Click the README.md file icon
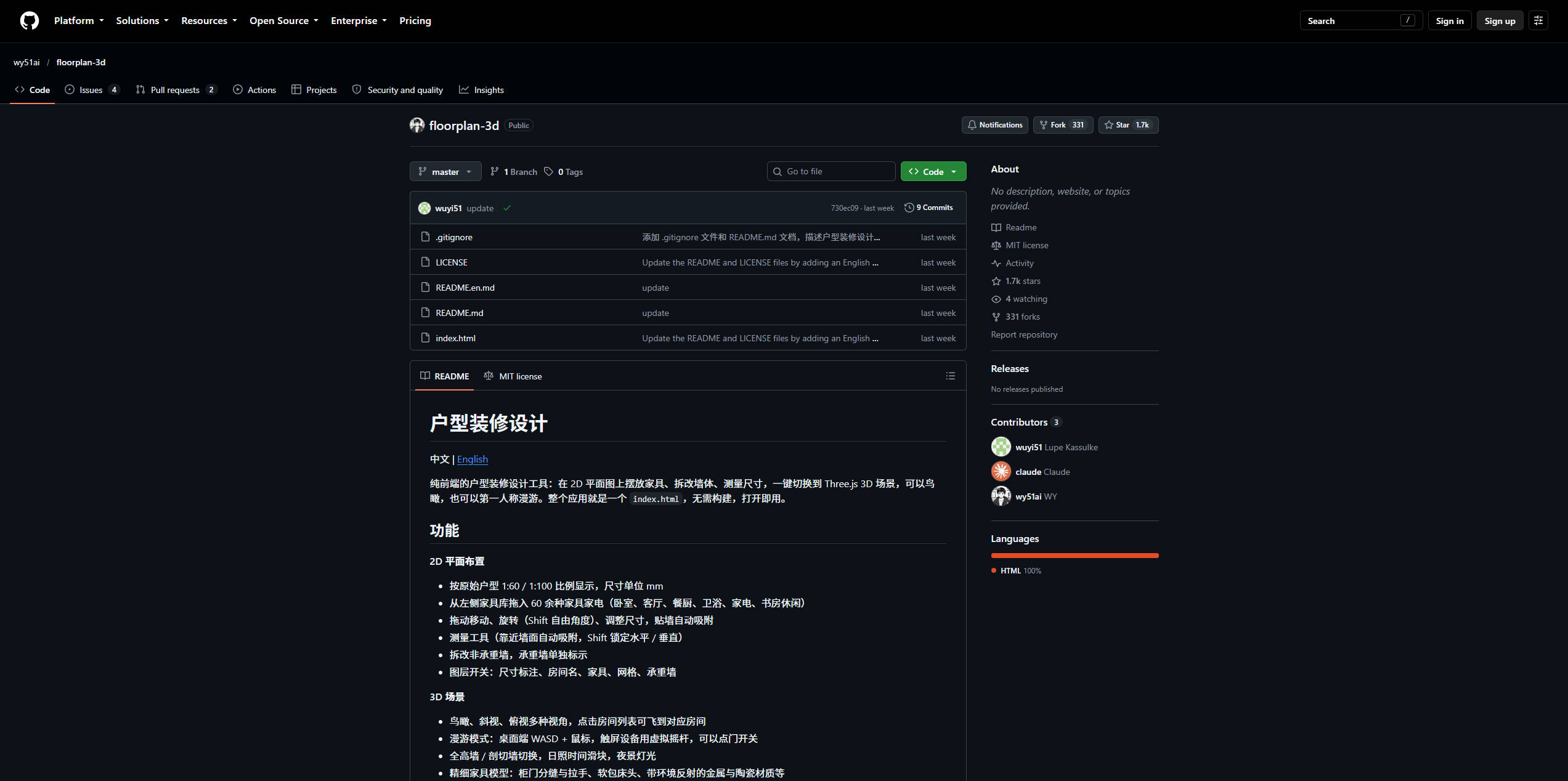 (425, 312)
